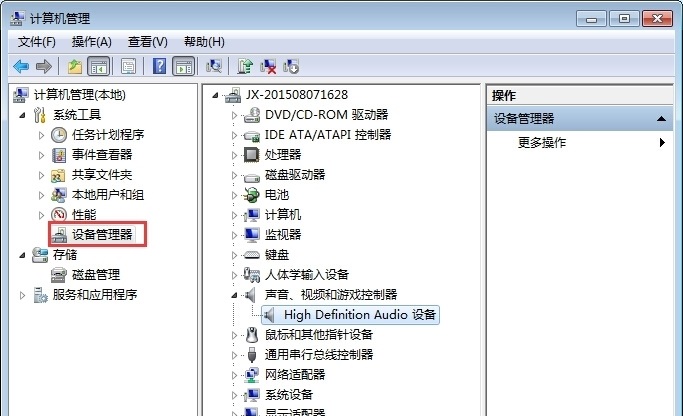Click the disable device toolbar icon

click(x=291, y=67)
